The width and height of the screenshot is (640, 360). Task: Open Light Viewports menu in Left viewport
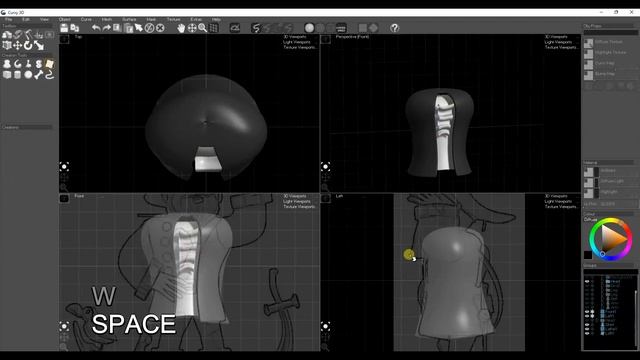click(558, 201)
